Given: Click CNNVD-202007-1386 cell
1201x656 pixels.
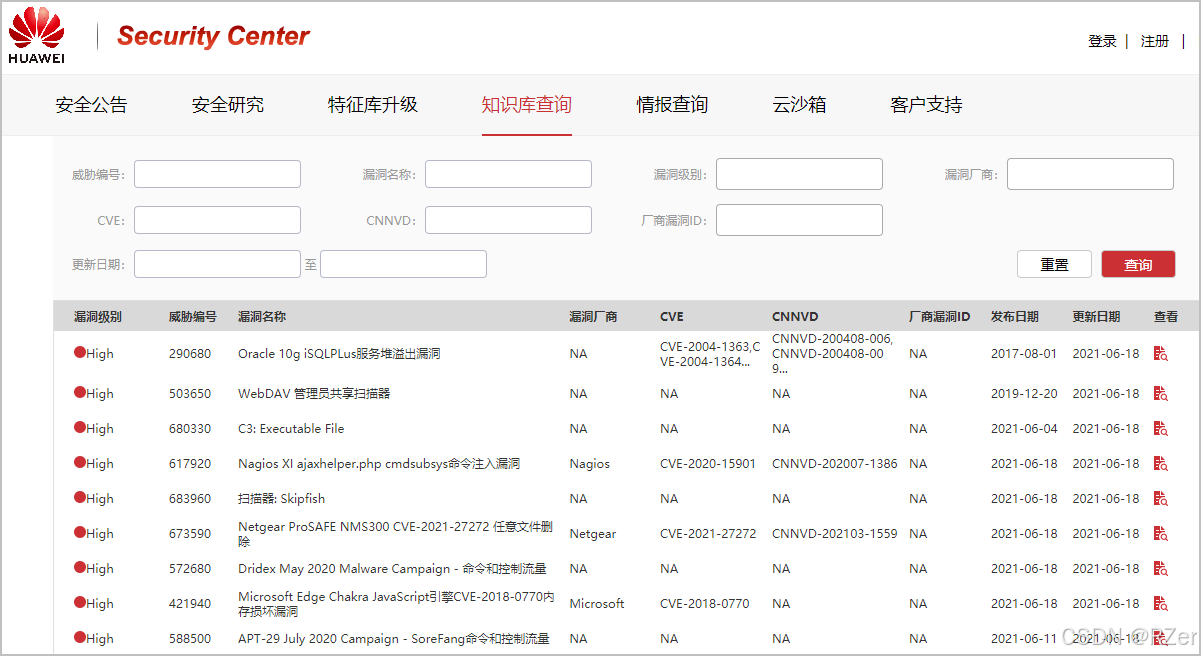Looking at the screenshot, I should coord(835,464).
